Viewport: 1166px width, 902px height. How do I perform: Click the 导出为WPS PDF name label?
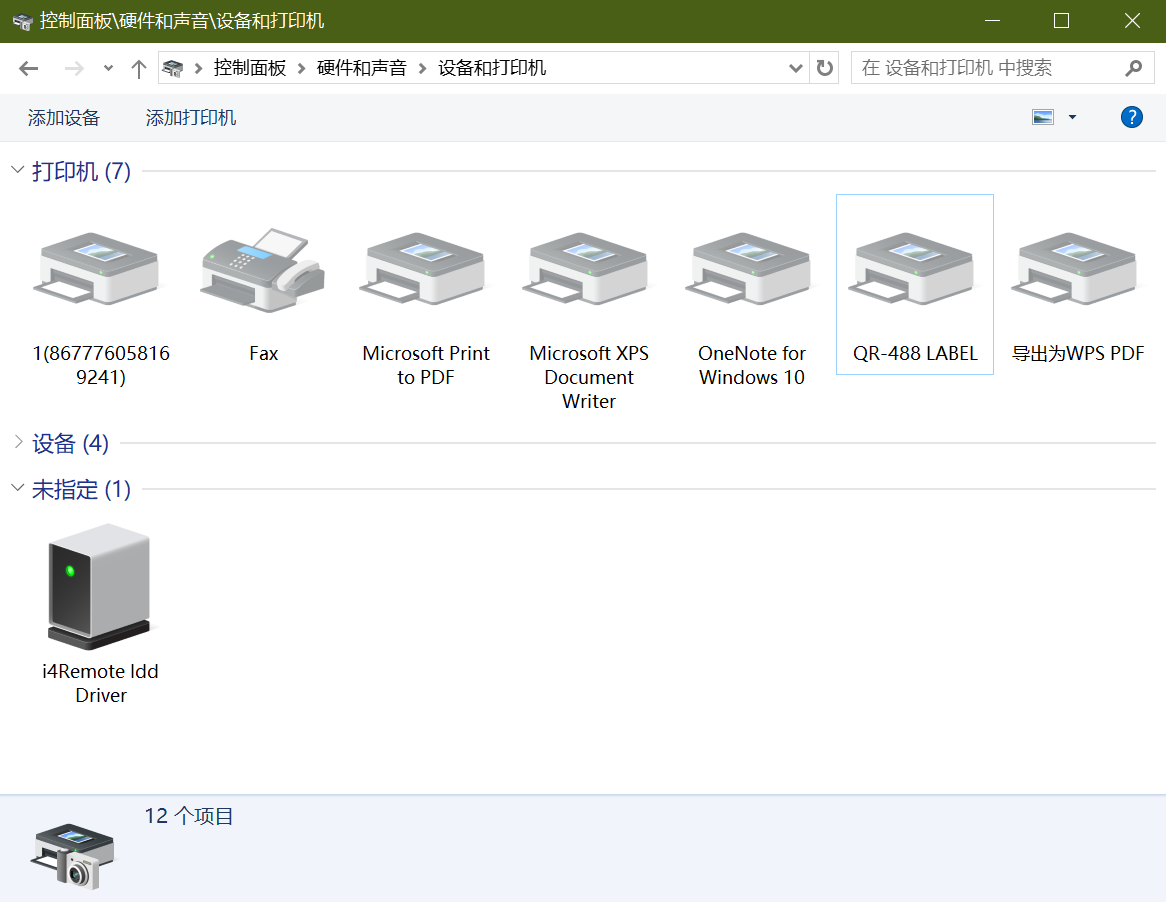pos(1078,353)
